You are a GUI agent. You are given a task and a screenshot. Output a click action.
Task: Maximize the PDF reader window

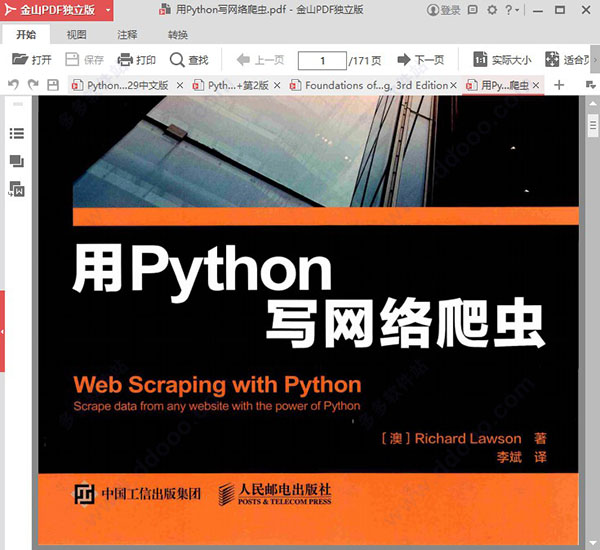560,10
